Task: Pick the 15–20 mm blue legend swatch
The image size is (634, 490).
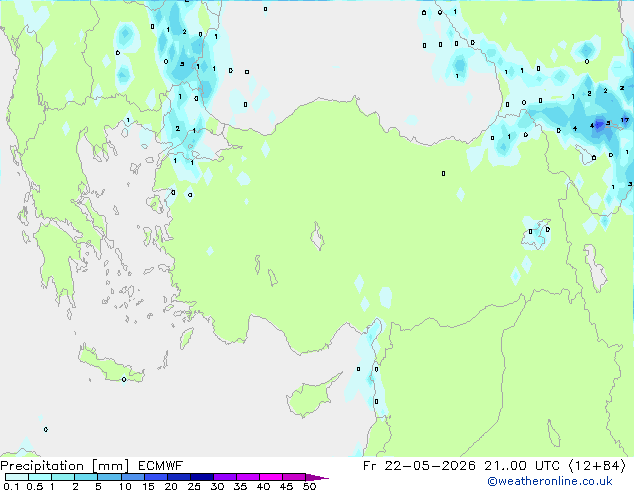Action: point(156,477)
